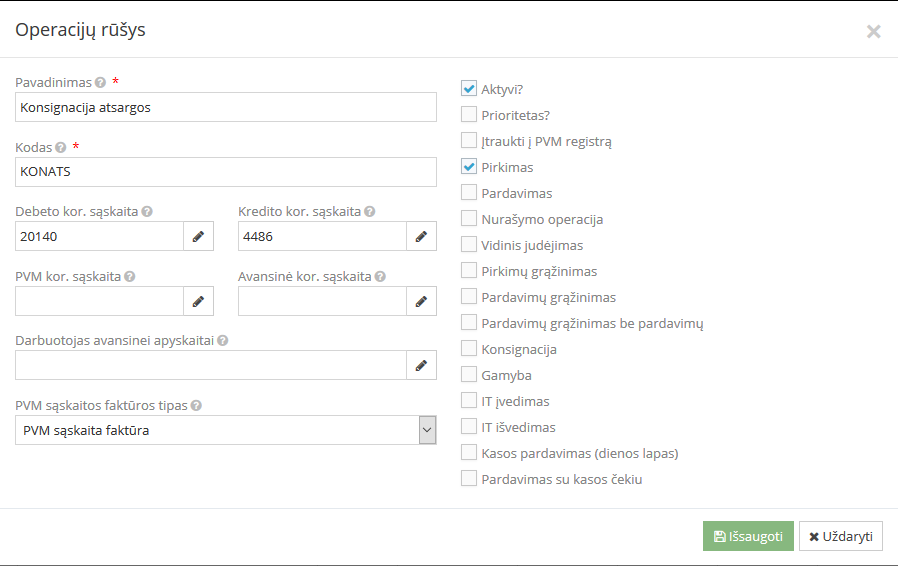Uncheck the Aktyvi? checkbox
The height and width of the screenshot is (566, 898).
469,89
